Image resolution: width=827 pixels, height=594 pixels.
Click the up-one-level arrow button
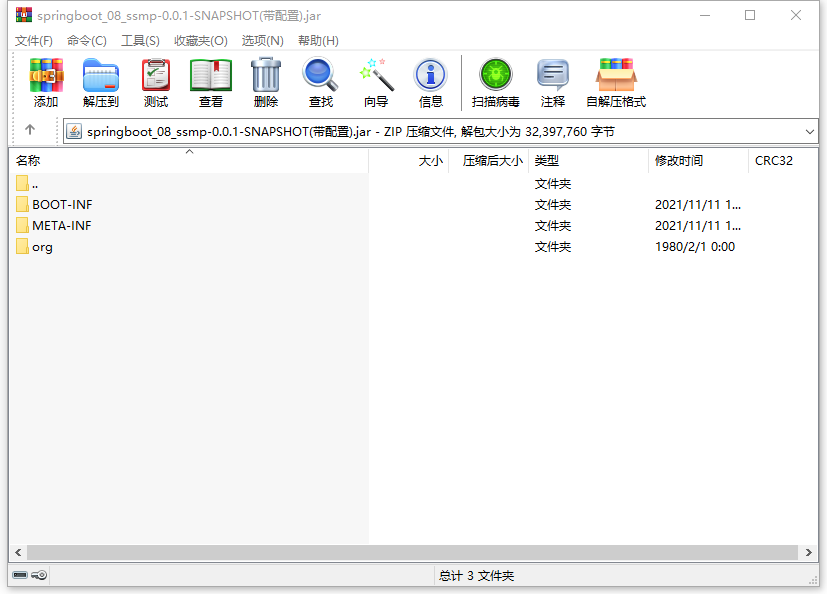point(30,130)
